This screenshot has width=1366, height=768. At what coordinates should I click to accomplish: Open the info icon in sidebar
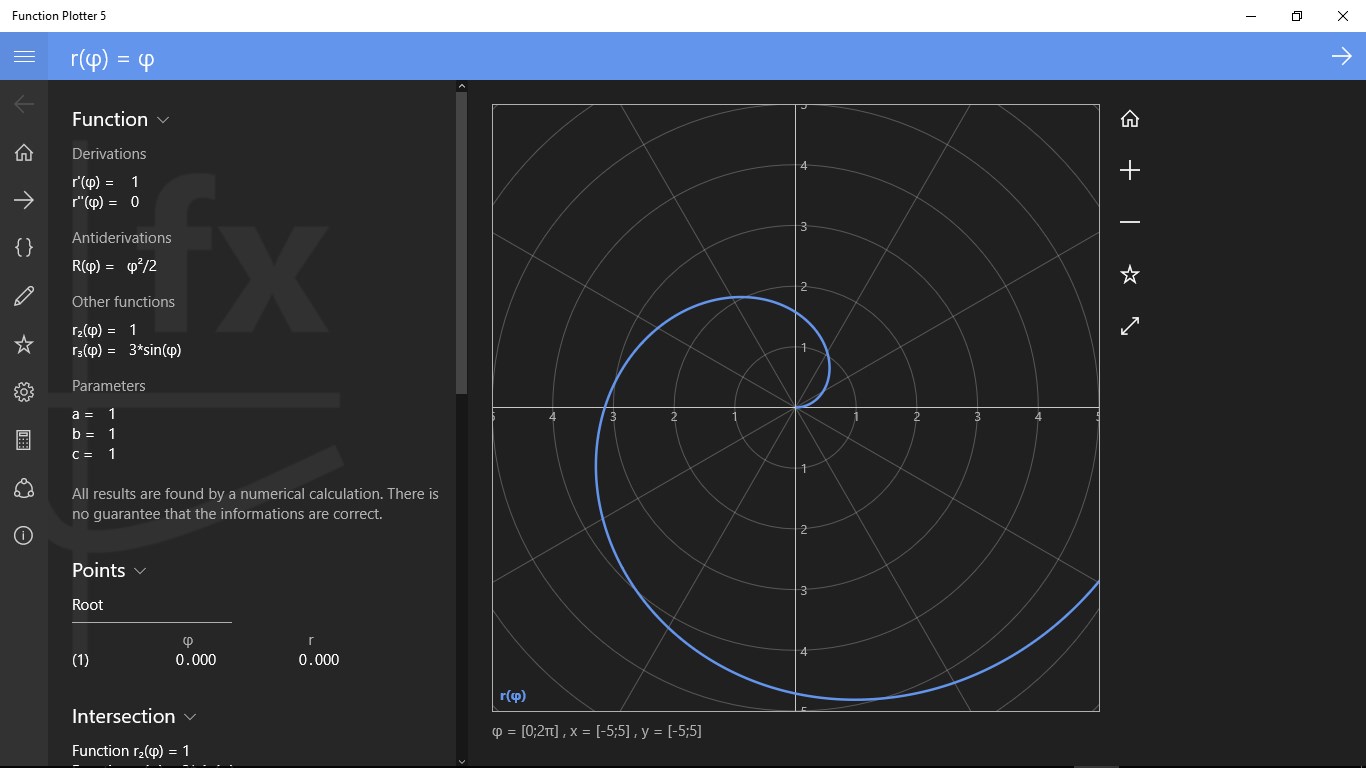[x=24, y=536]
